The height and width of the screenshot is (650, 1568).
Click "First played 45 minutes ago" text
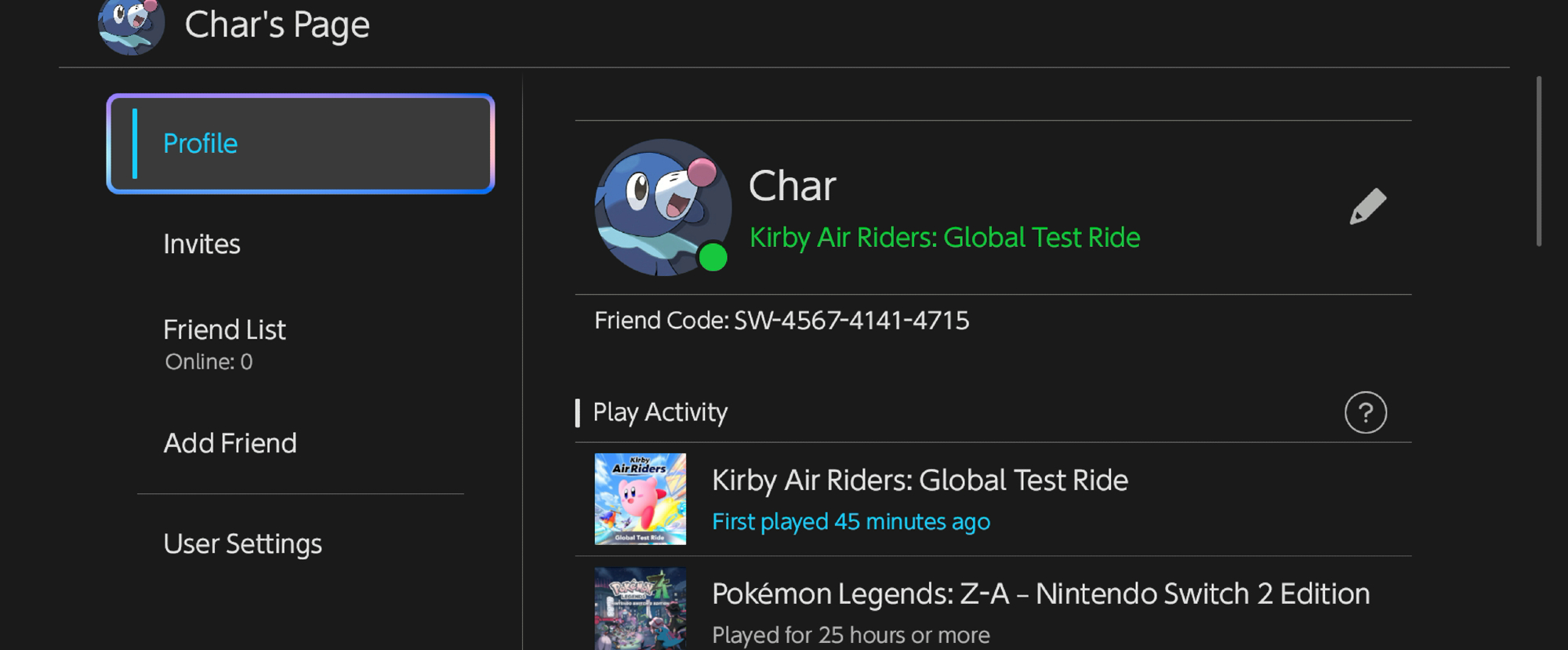(851, 522)
